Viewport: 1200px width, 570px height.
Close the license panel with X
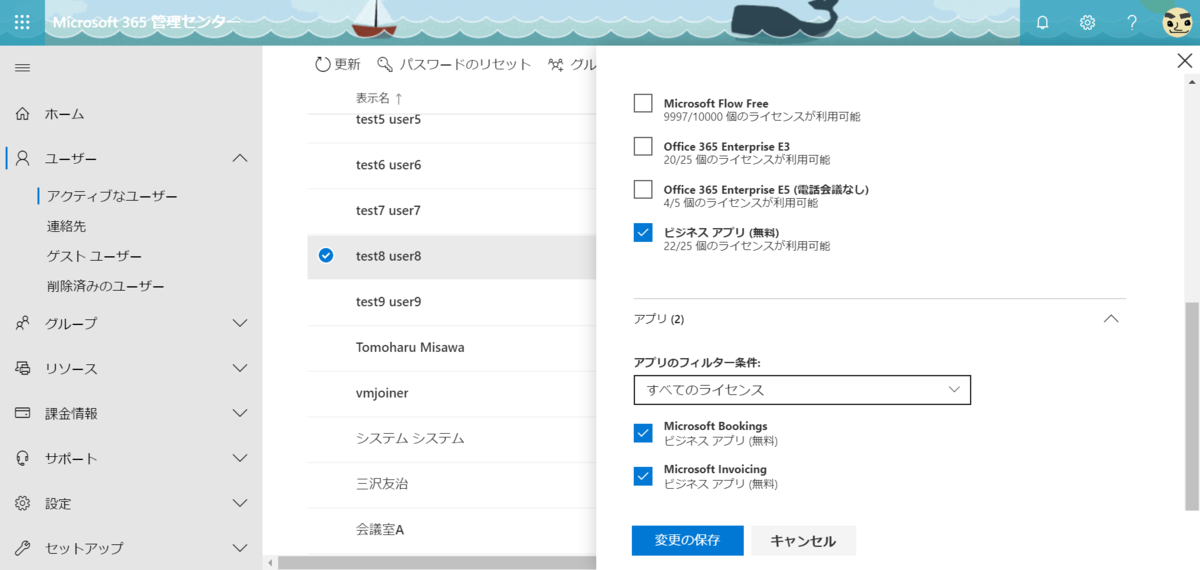point(1184,61)
